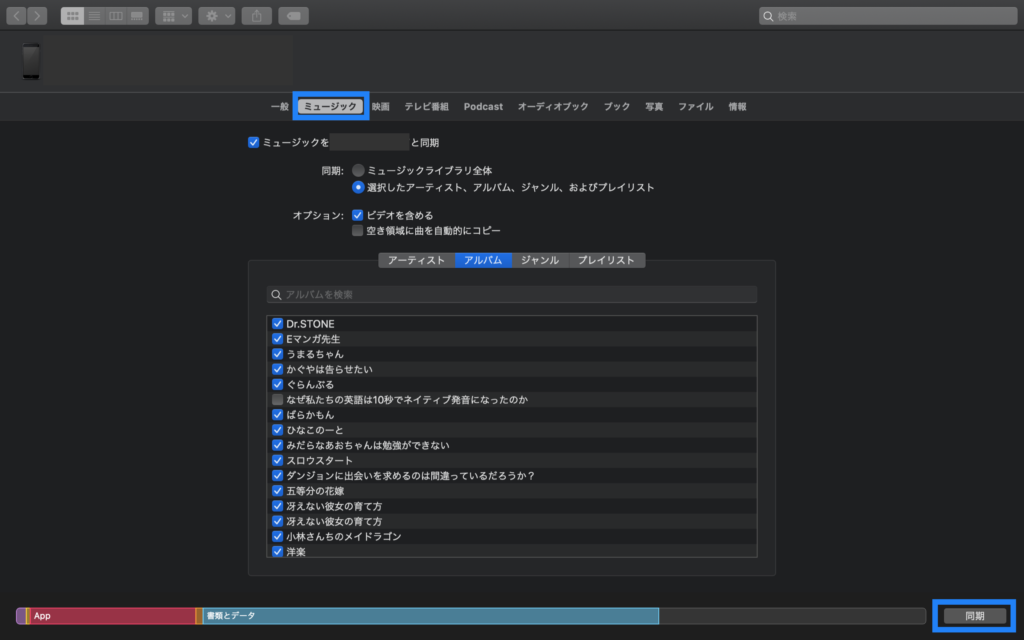This screenshot has width=1024, height=640.
Task: Switch to column view in toolbar
Action: click(x=116, y=16)
